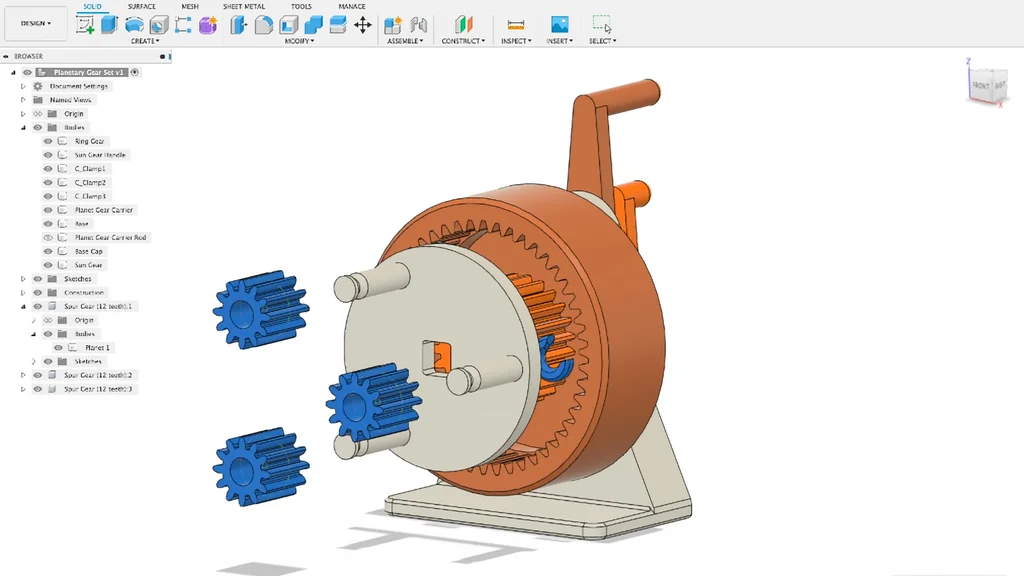Switch to the Tools tab
Image resolution: width=1024 pixels, height=576 pixels.
click(301, 7)
